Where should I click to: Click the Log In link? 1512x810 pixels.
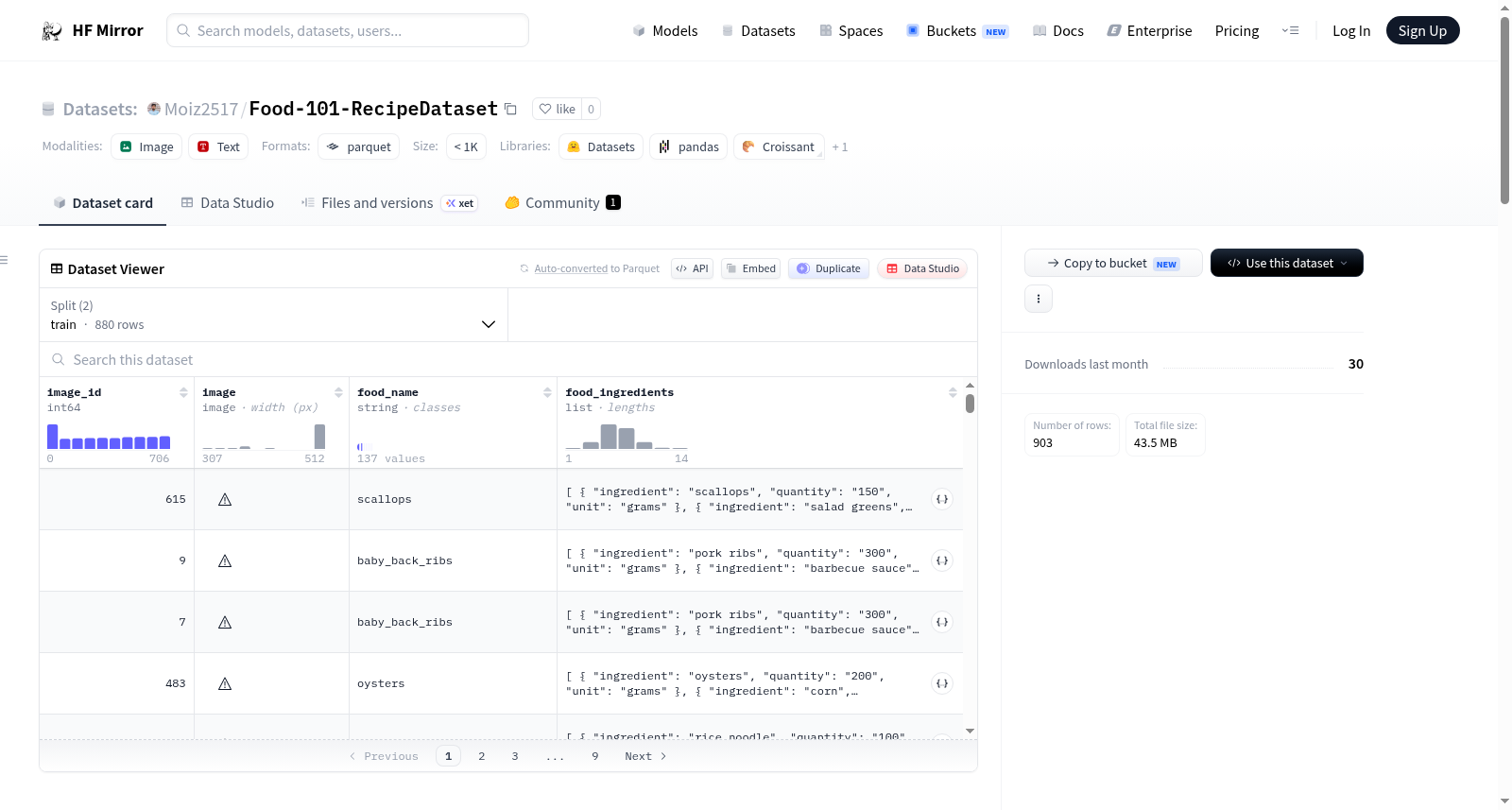(1351, 31)
